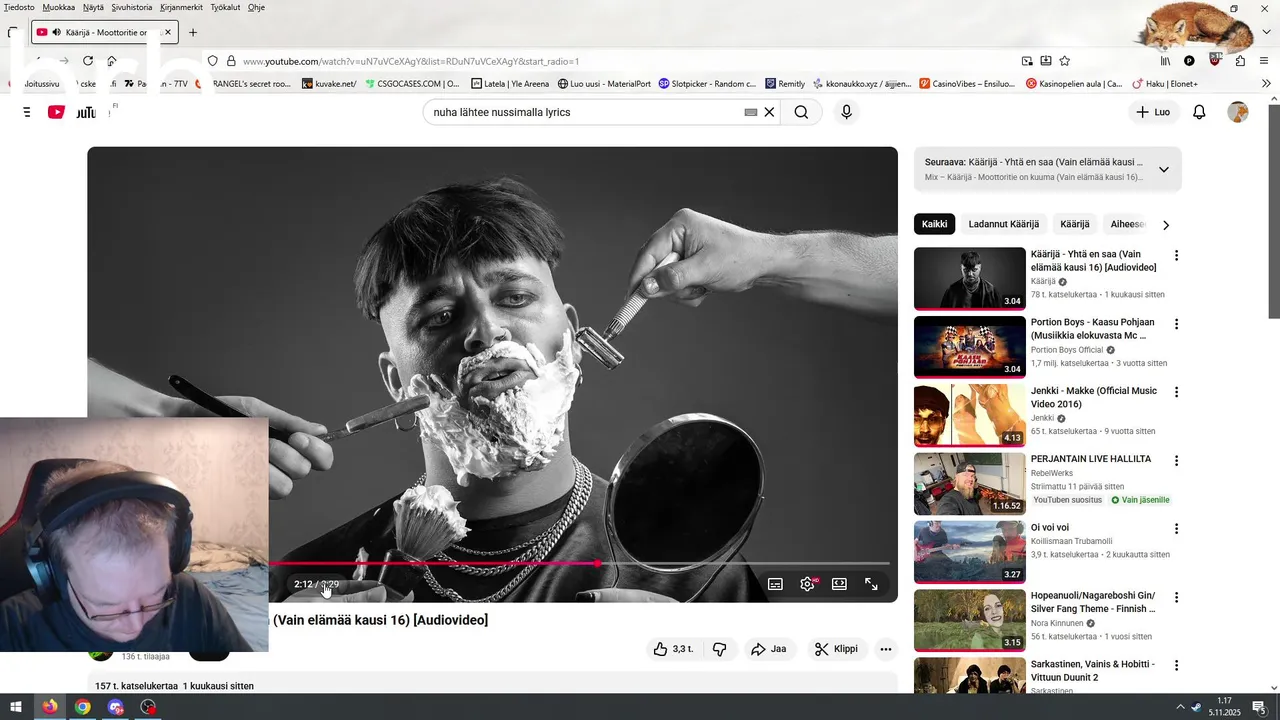Open the on-screen keyboard in search box
The image size is (1280, 720).
751,112
